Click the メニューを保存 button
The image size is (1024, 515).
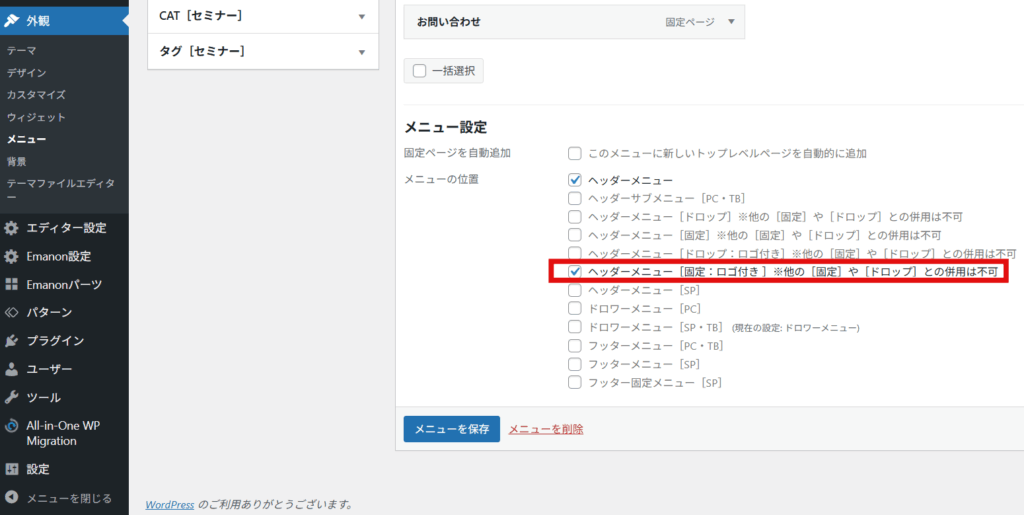[451, 429]
